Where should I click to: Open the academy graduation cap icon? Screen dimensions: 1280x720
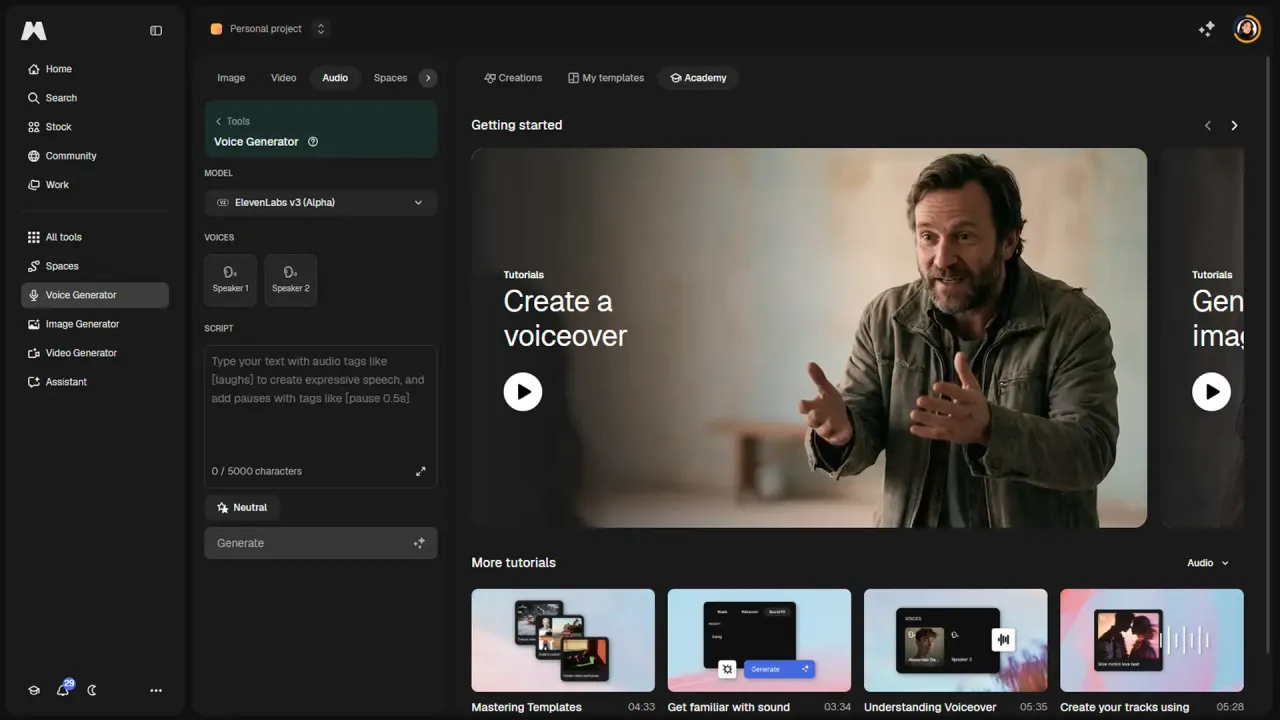[x=34, y=690]
